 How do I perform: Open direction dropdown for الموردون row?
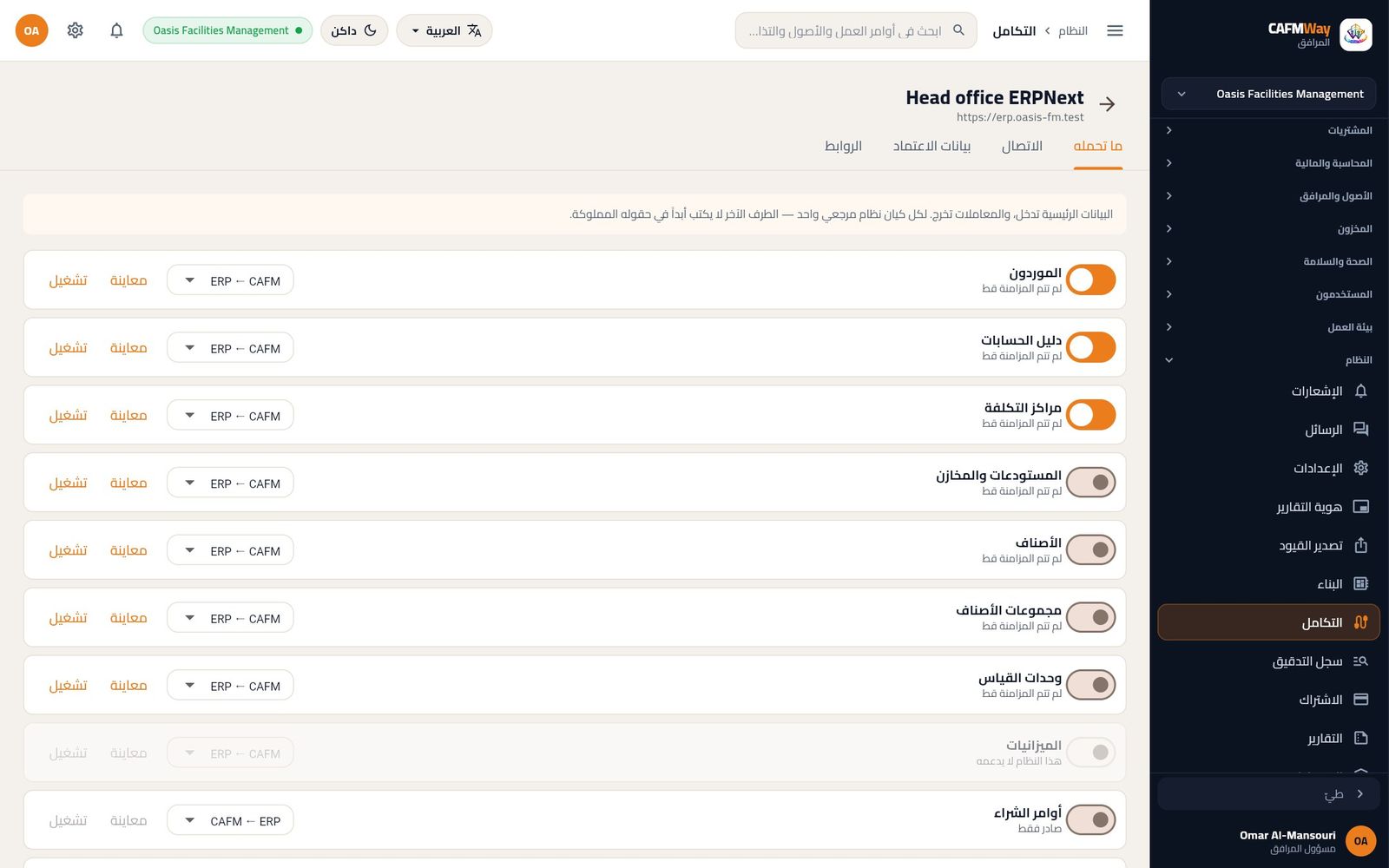click(230, 280)
